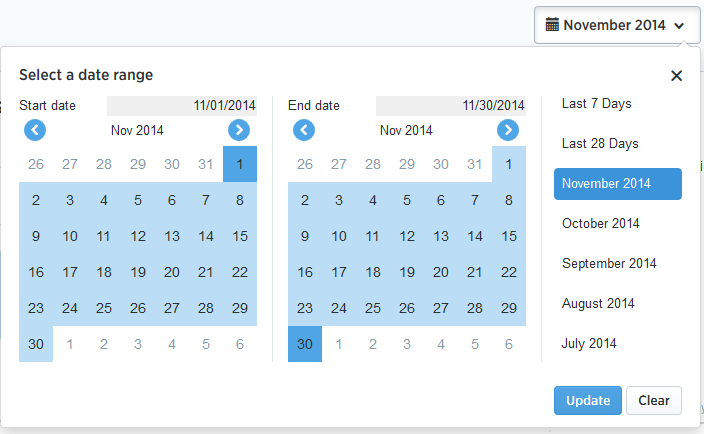
Task: Go to previous month in End date calendar
Action: 304,130
